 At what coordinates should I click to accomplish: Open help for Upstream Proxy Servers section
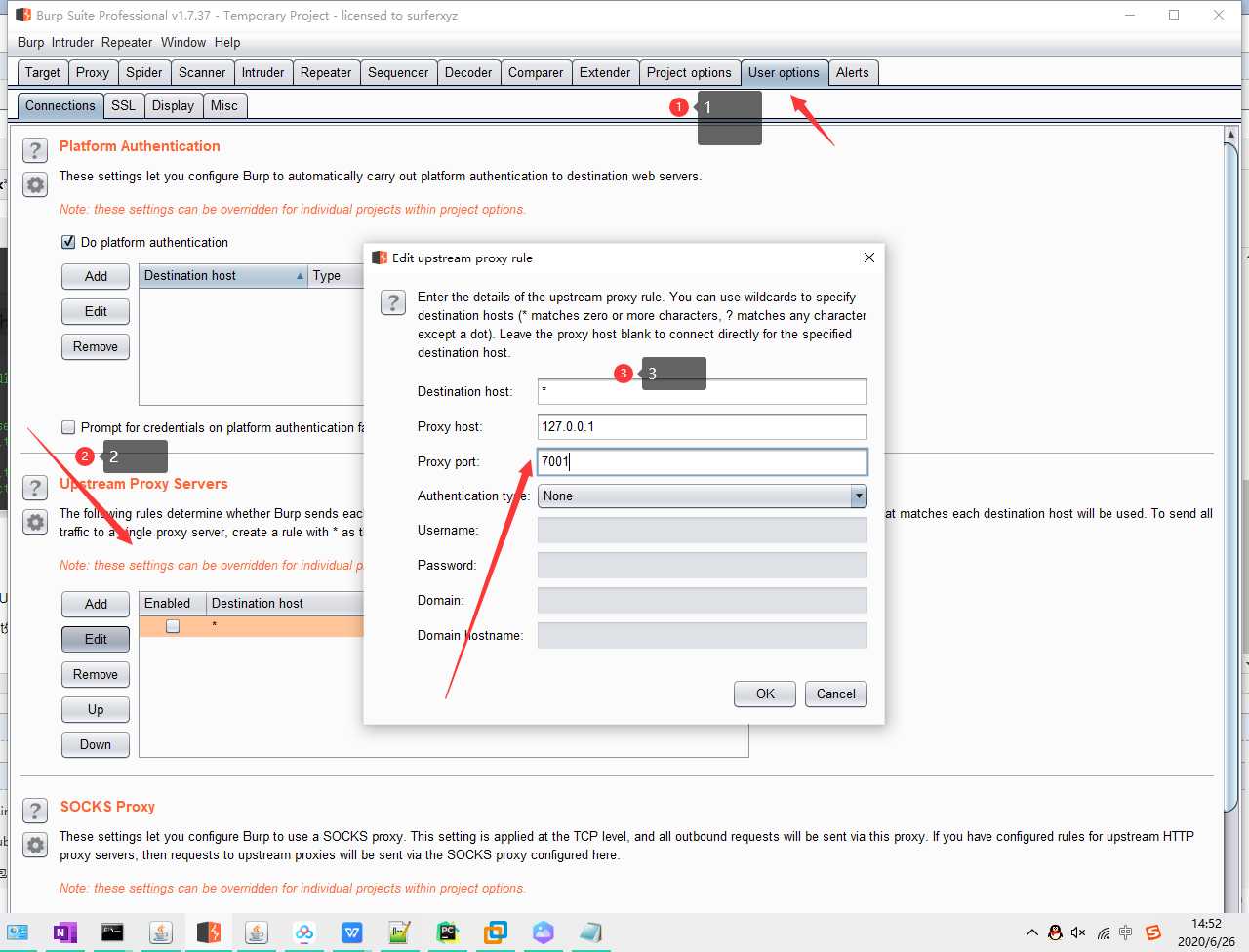point(35,488)
